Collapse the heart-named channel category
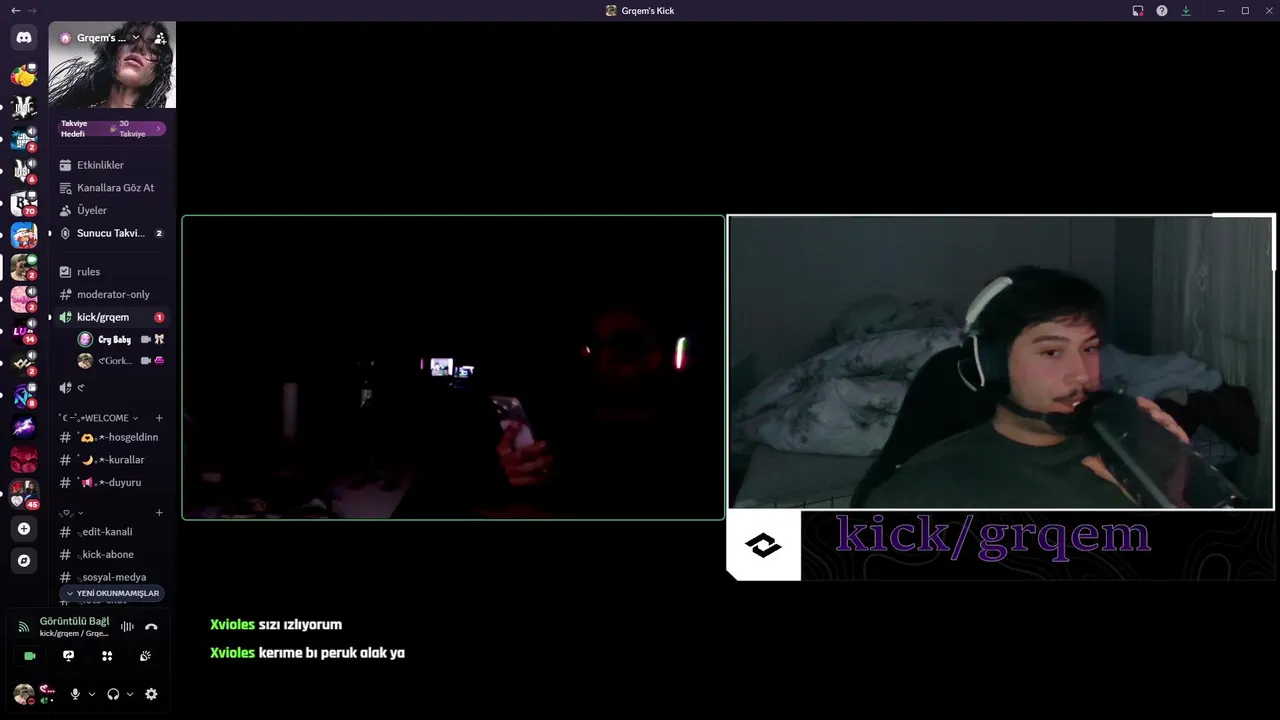 (71, 513)
